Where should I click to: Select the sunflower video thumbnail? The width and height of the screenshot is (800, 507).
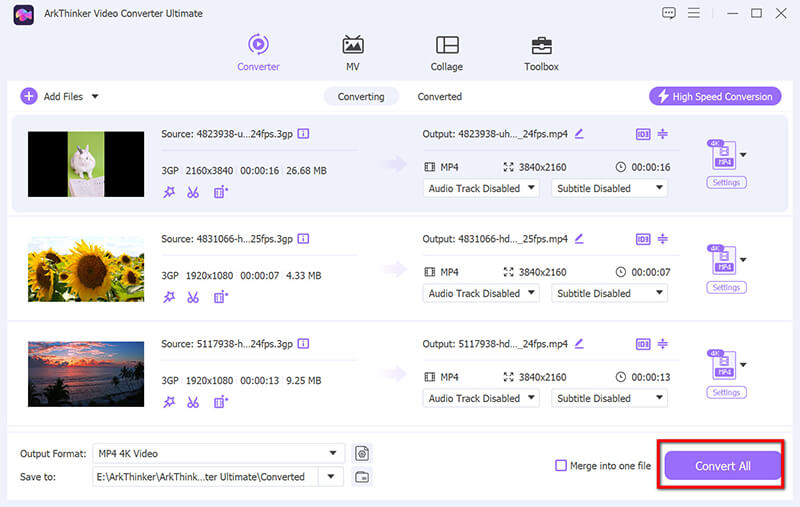pos(86,269)
